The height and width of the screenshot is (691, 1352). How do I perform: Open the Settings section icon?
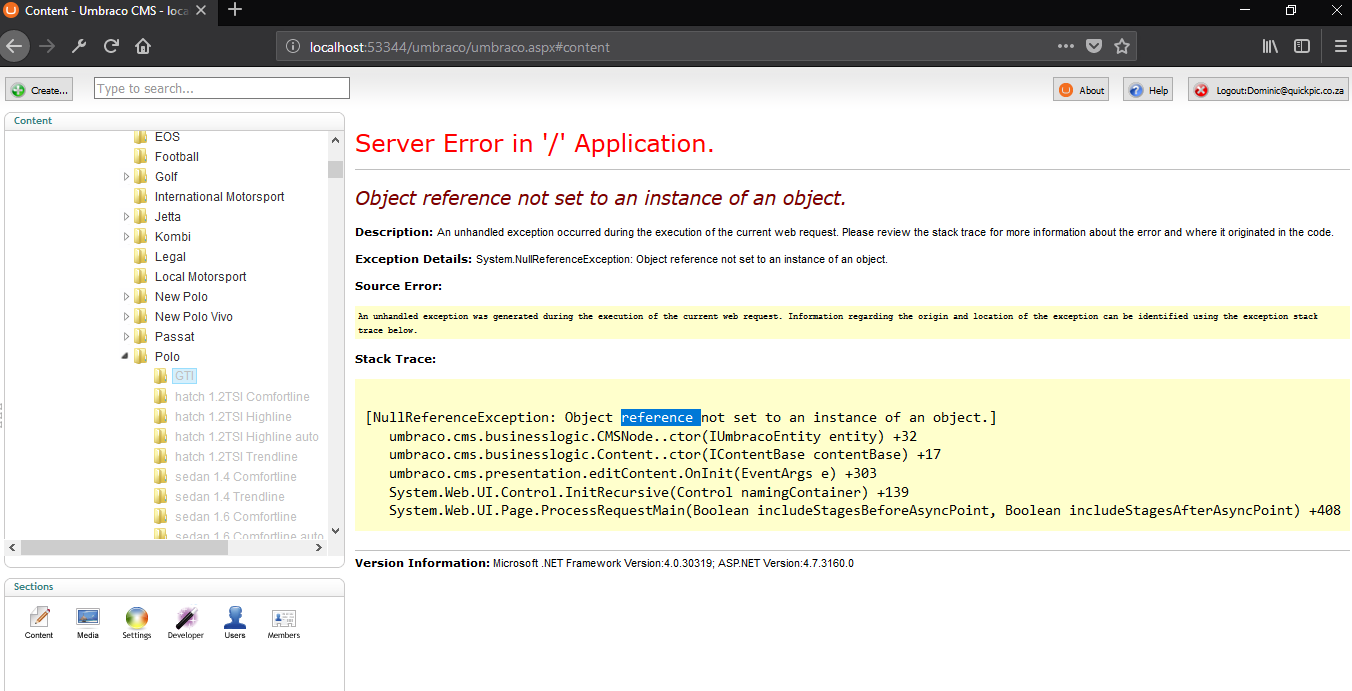pyautogui.click(x=137, y=622)
